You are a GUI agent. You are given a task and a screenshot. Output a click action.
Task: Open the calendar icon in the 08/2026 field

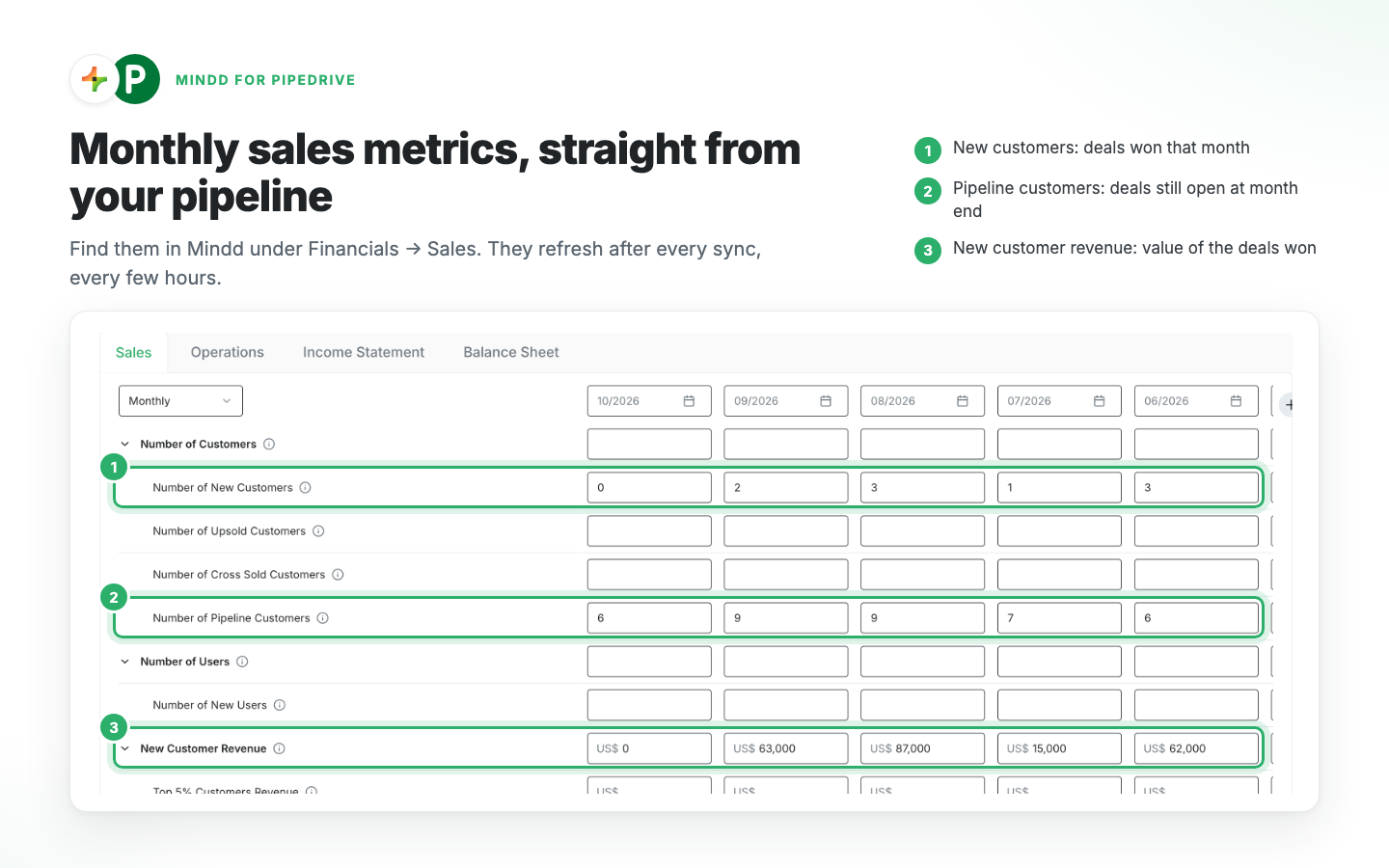963,401
